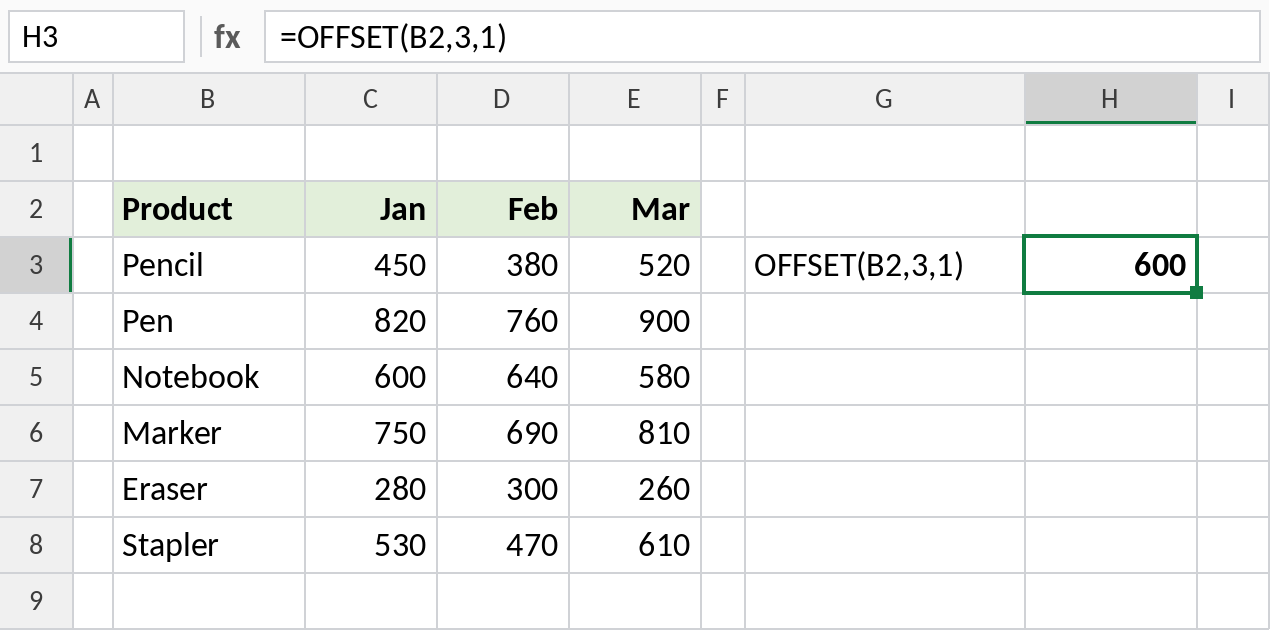Select column G header
The image size is (1270, 630).
[885, 98]
